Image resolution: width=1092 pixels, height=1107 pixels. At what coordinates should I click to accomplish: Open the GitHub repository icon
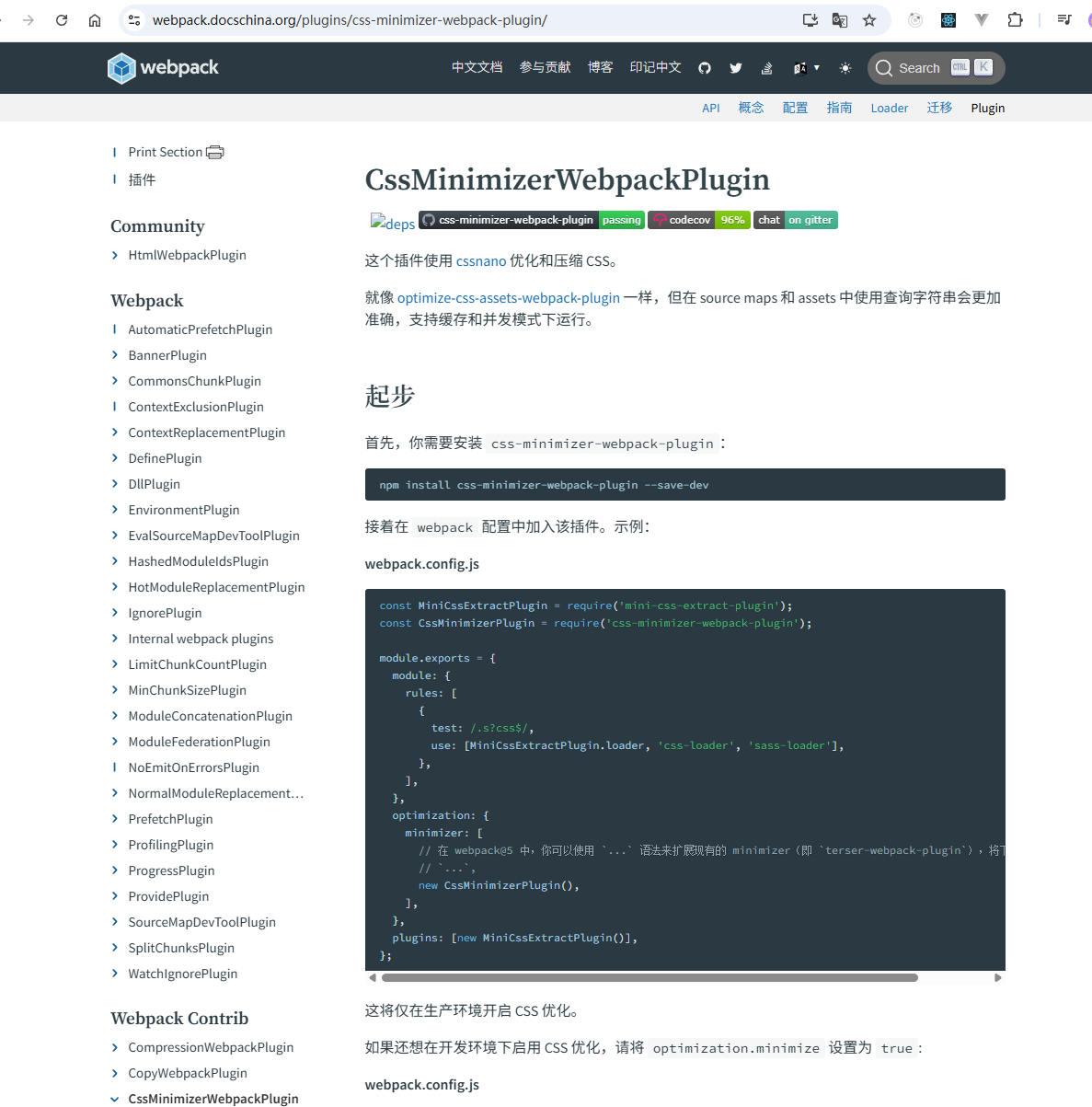pyautogui.click(x=705, y=68)
